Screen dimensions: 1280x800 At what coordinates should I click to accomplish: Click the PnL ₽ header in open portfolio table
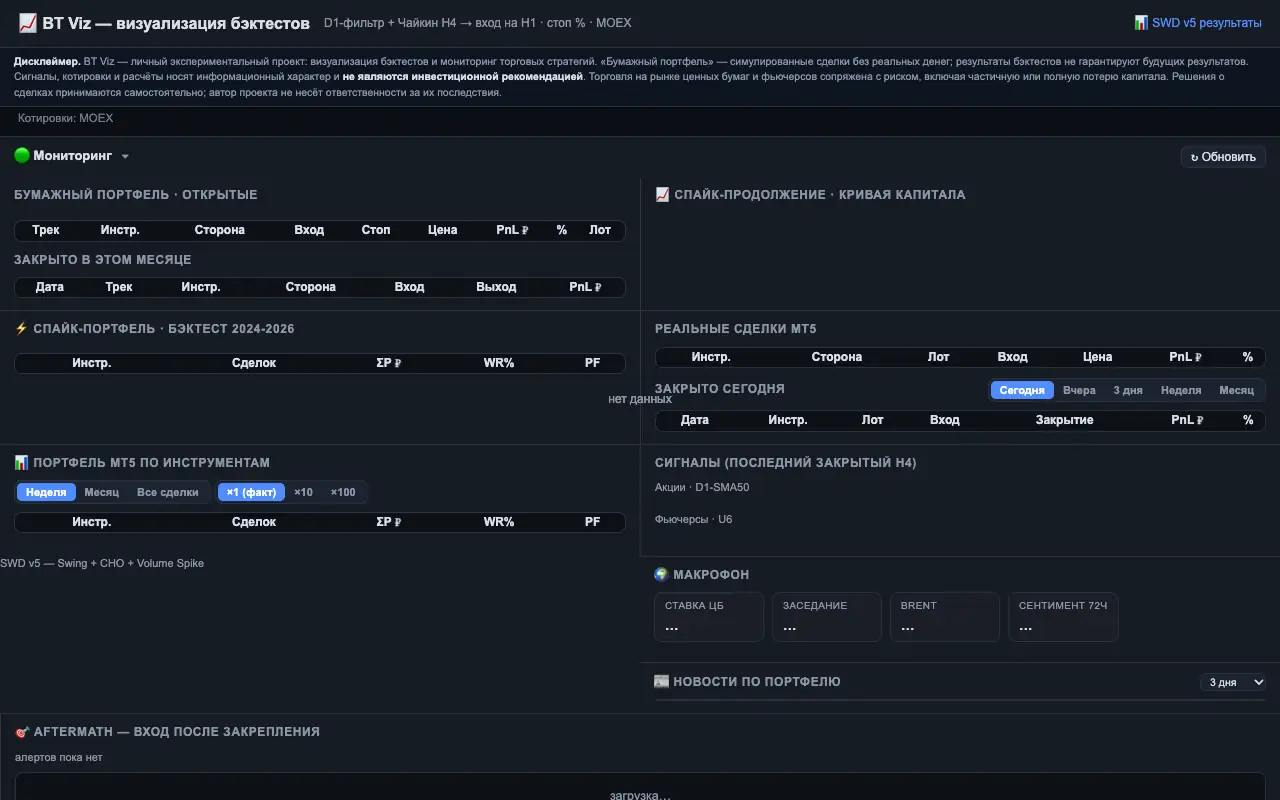[x=513, y=230]
